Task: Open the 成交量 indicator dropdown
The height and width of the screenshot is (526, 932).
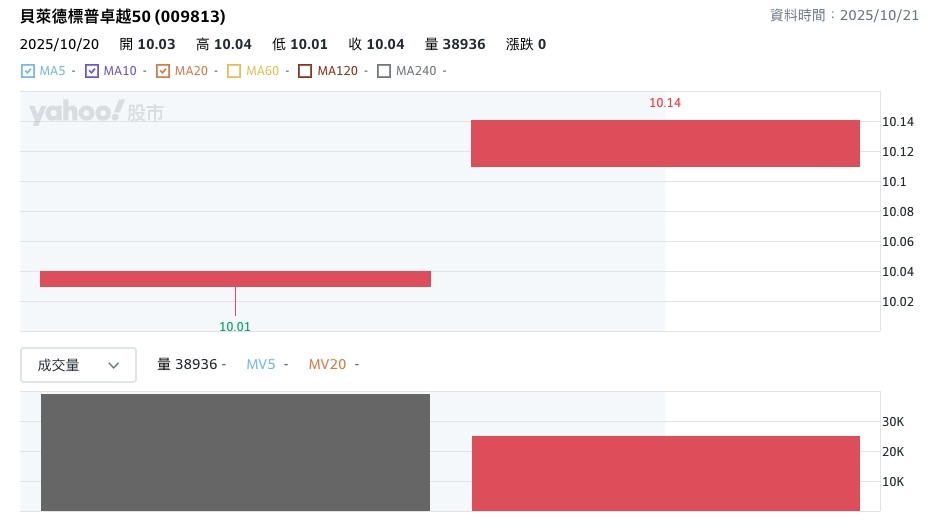Action: tap(78, 365)
